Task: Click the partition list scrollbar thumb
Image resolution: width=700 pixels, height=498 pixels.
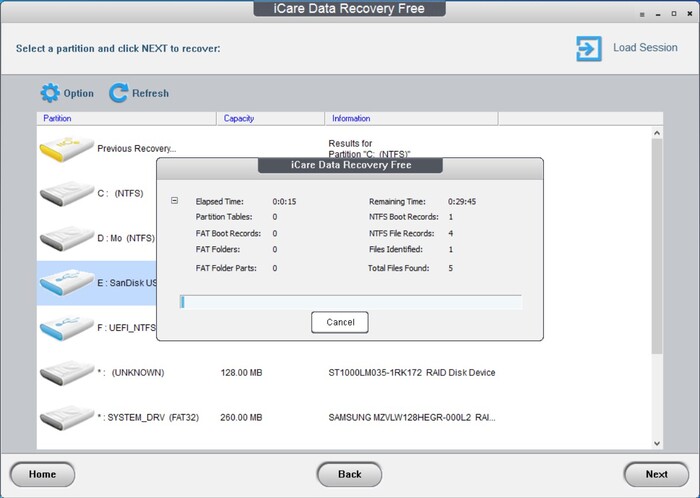Action: click(x=657, y=246)
